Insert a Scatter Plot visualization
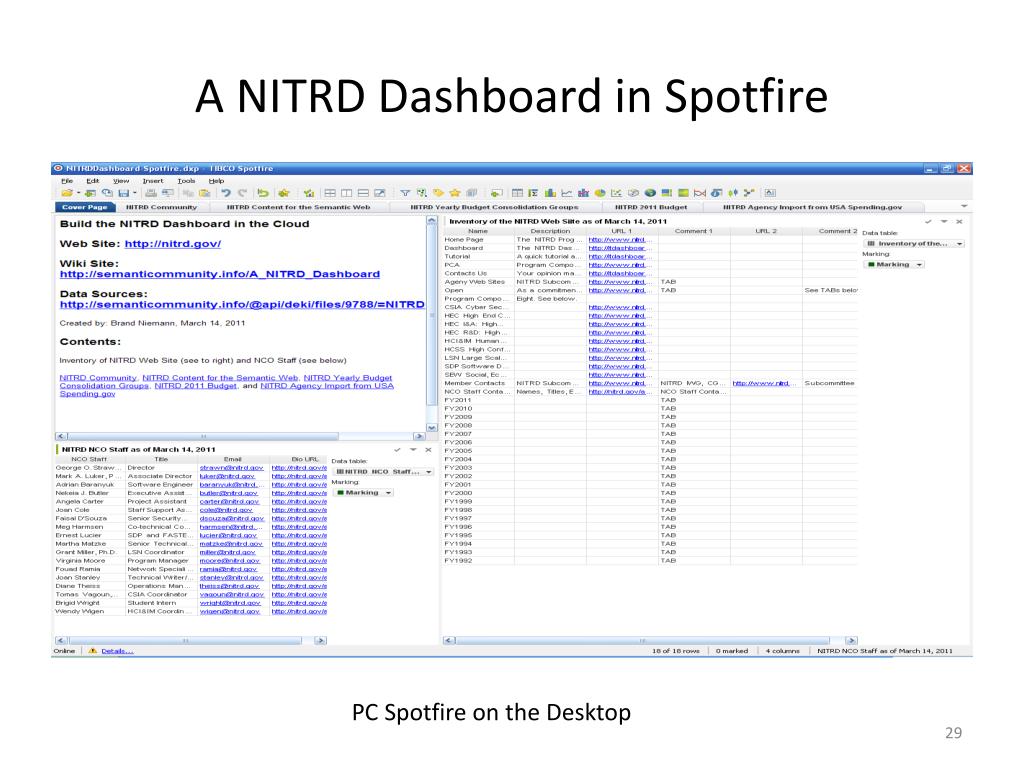The image size is (1024, 768). tap(616, 193)
